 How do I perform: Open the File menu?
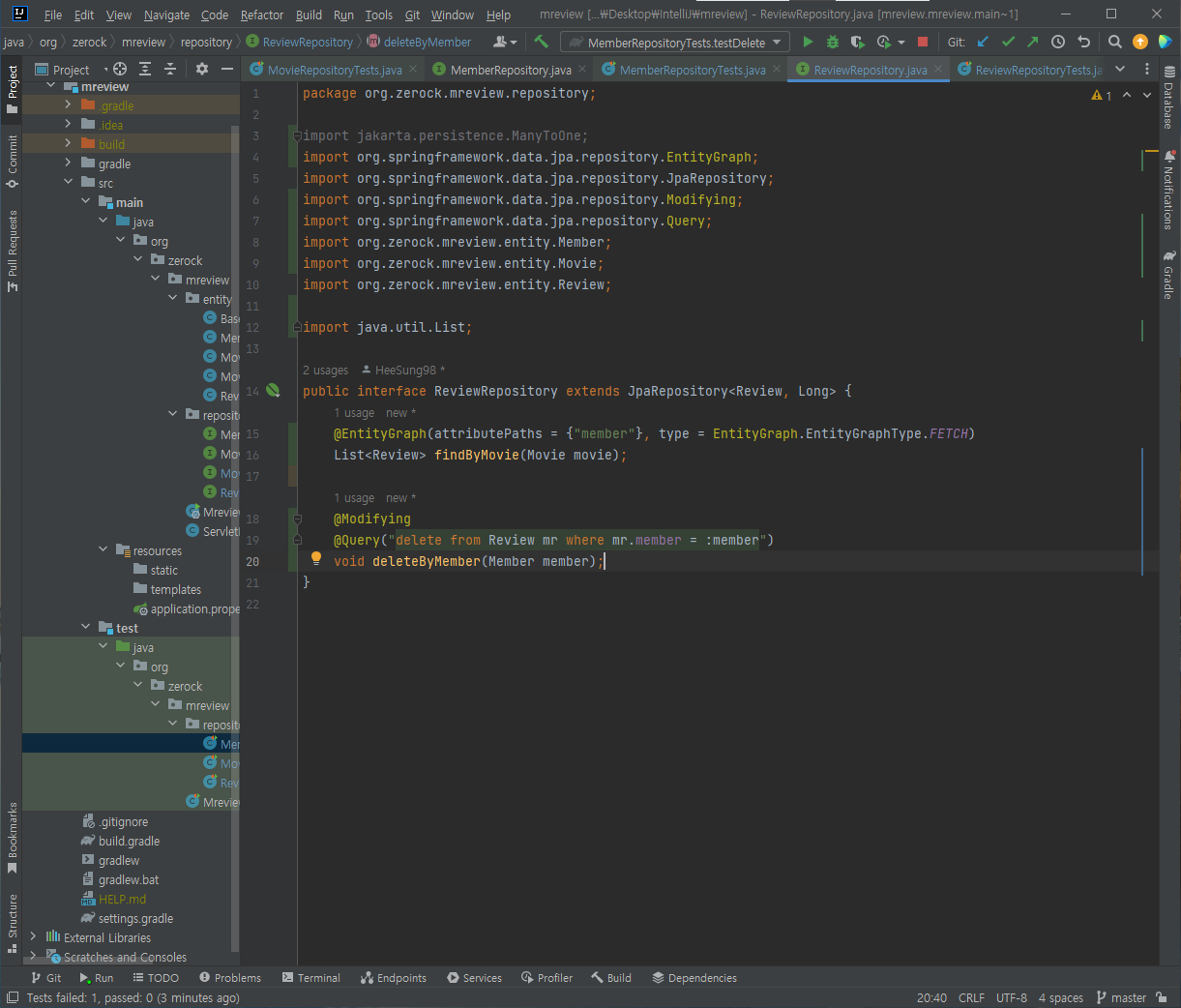click(53, 15)
